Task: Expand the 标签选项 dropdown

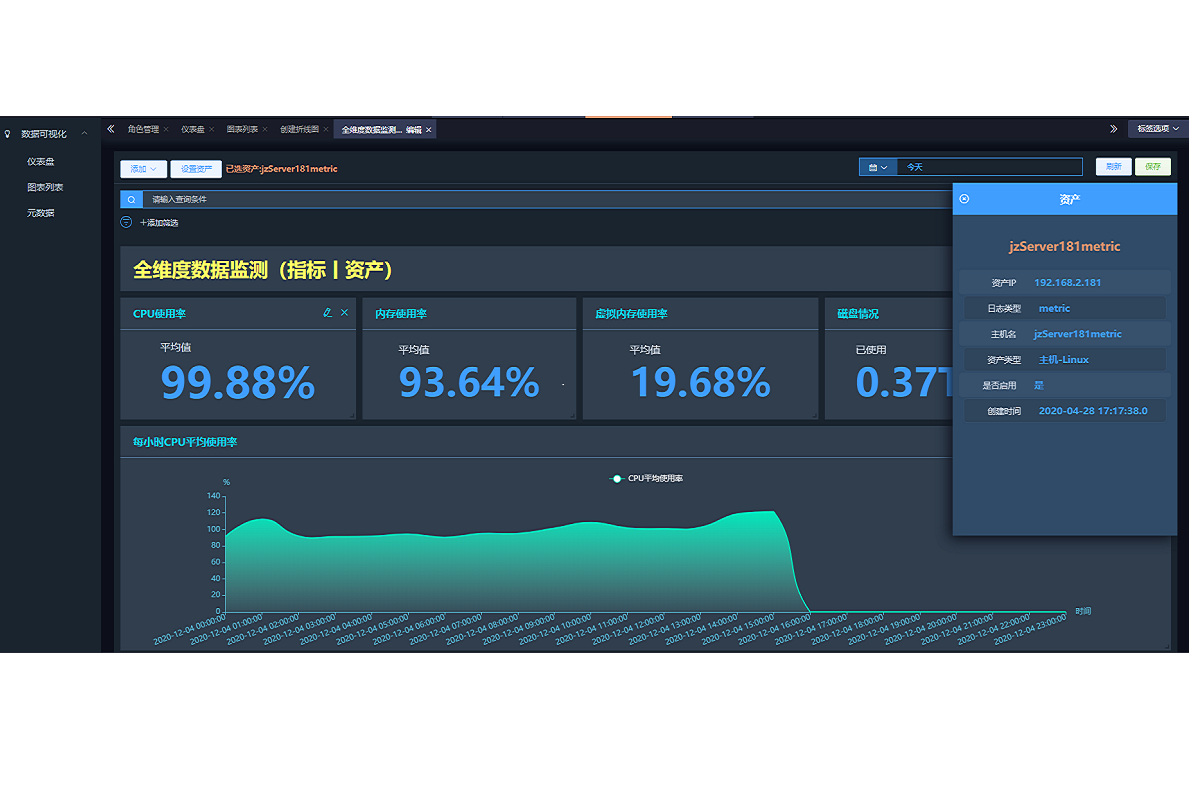Action: [x=1158, y=129]
